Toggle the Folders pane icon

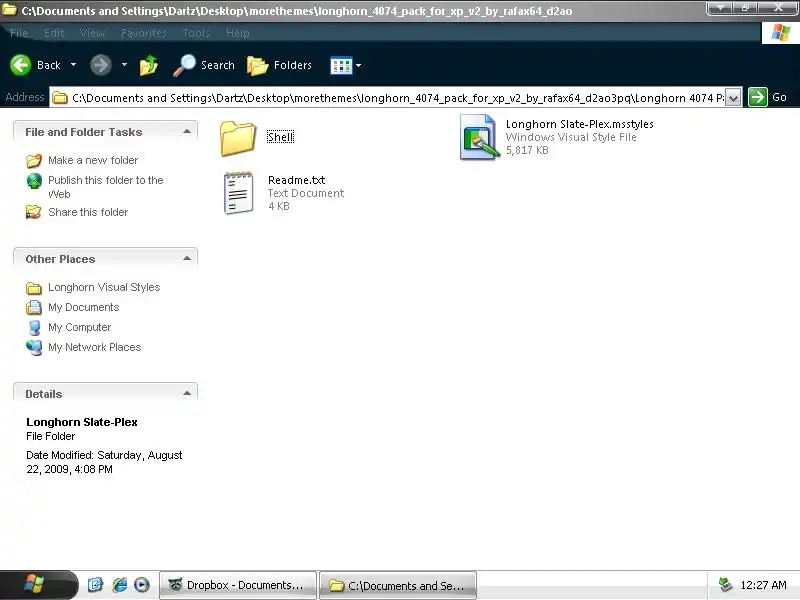(258, 65)
